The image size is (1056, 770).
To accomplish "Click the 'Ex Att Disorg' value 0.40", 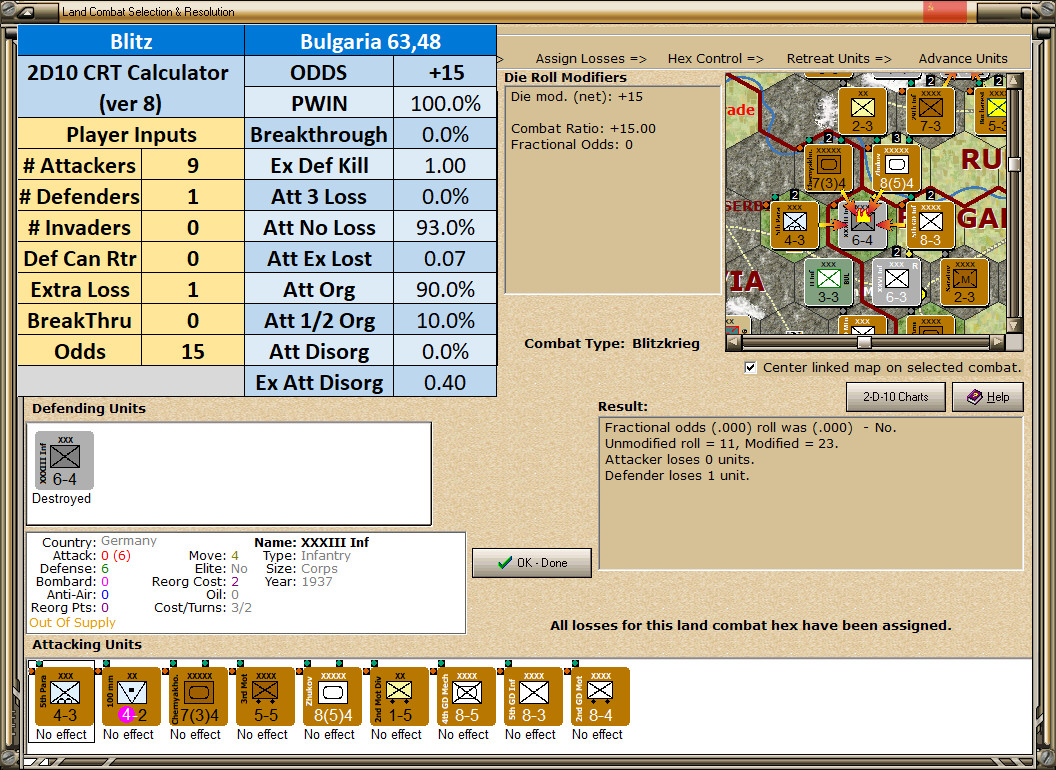I will pyautogui.click(x=445, y=383).
